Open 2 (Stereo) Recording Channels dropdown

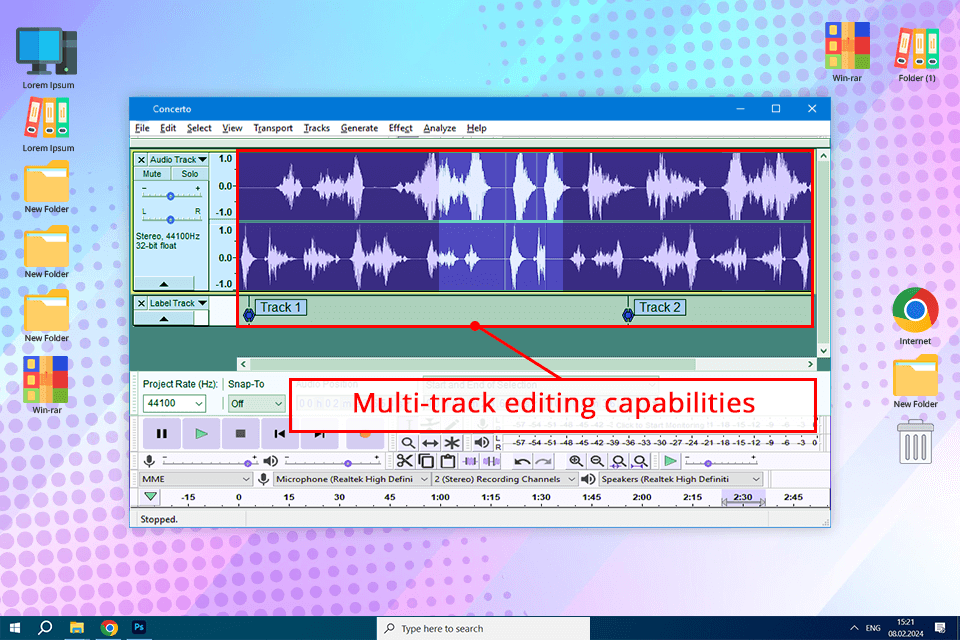tap(504, 479)
